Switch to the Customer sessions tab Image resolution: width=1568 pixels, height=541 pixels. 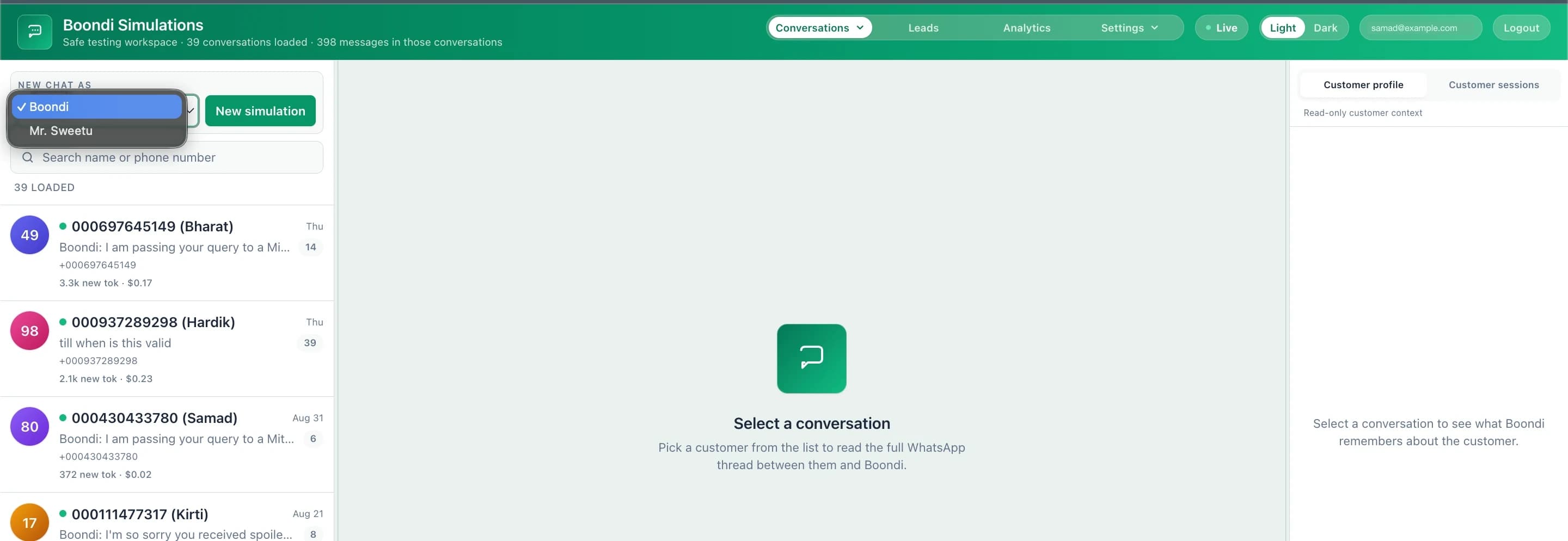coord(1493,85)
